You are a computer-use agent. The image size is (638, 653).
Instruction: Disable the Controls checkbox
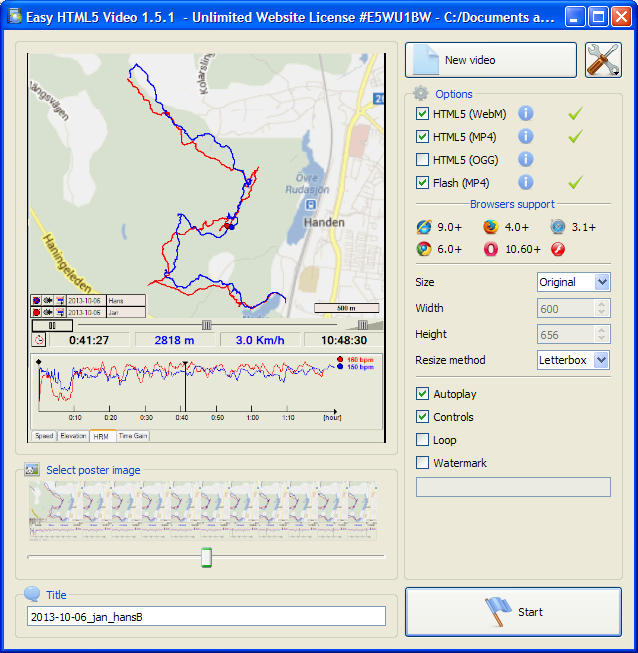(x=422, y=416)
